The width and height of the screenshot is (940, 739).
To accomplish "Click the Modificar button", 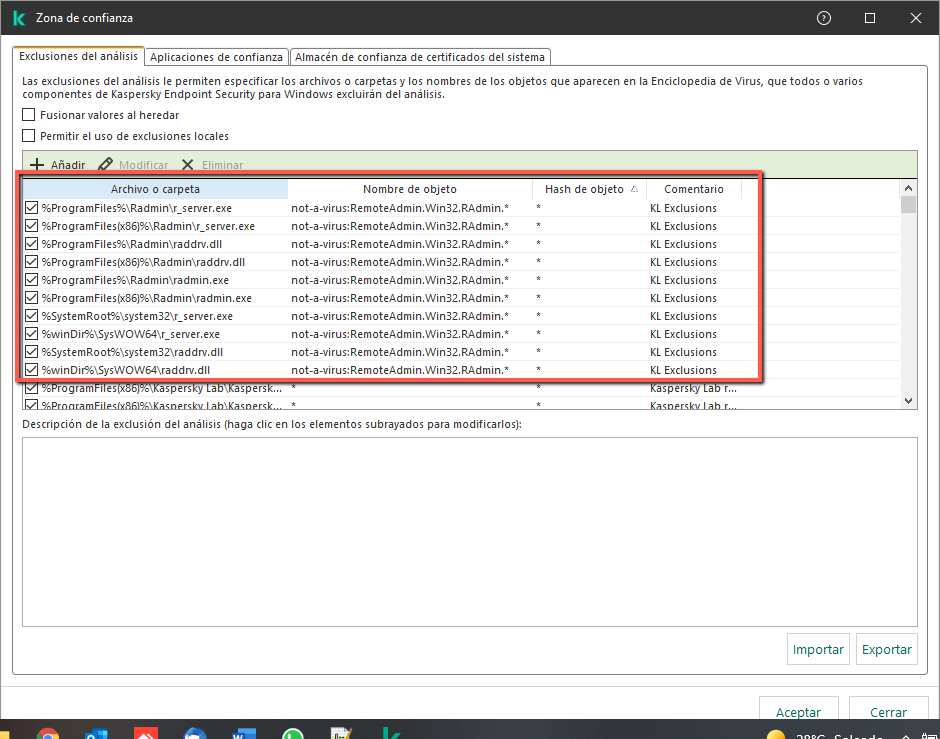I will 133,165.
